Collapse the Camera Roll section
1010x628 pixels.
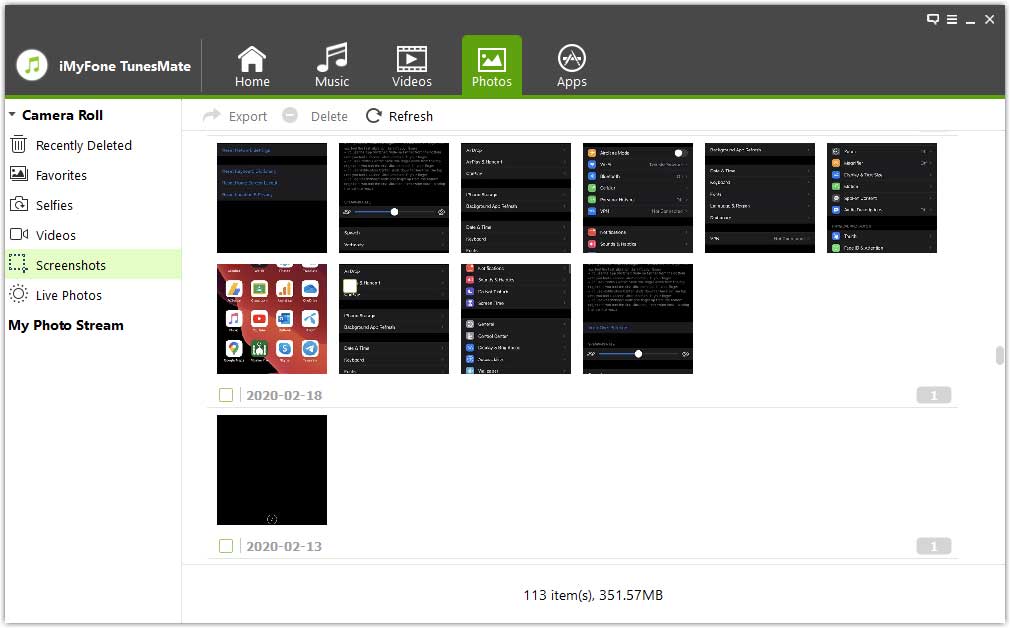pos(11,114)
